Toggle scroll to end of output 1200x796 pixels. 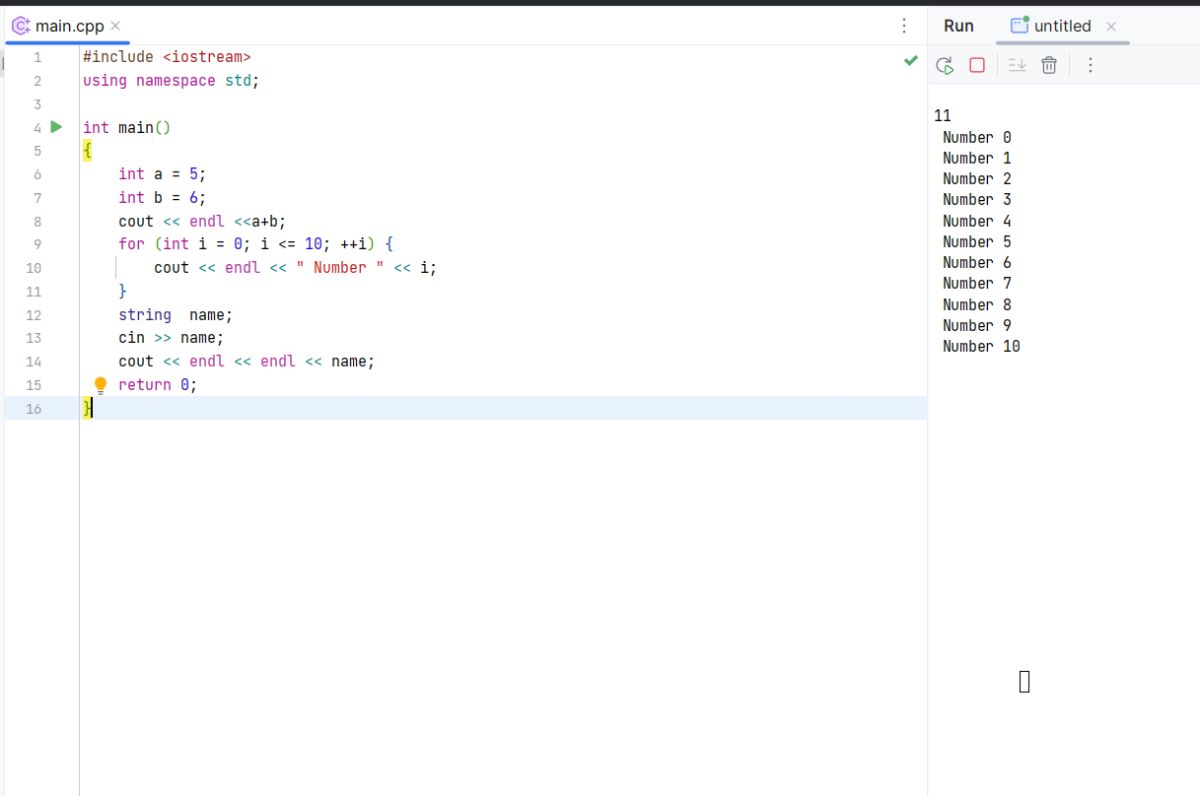1017,65
